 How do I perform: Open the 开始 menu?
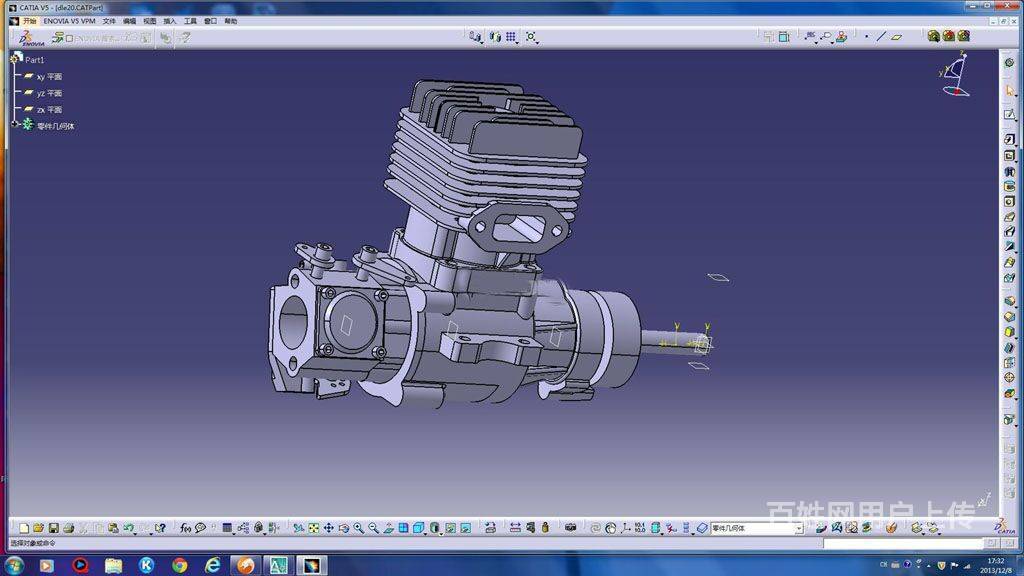click(x=29, y=21)
